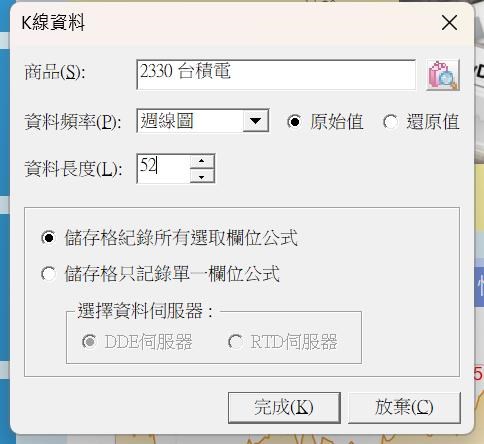Image resolution: width=484 pixels, height=444 pixels.
Task: Open the product search icon beside 商品 field
Action: click(443, 75)
